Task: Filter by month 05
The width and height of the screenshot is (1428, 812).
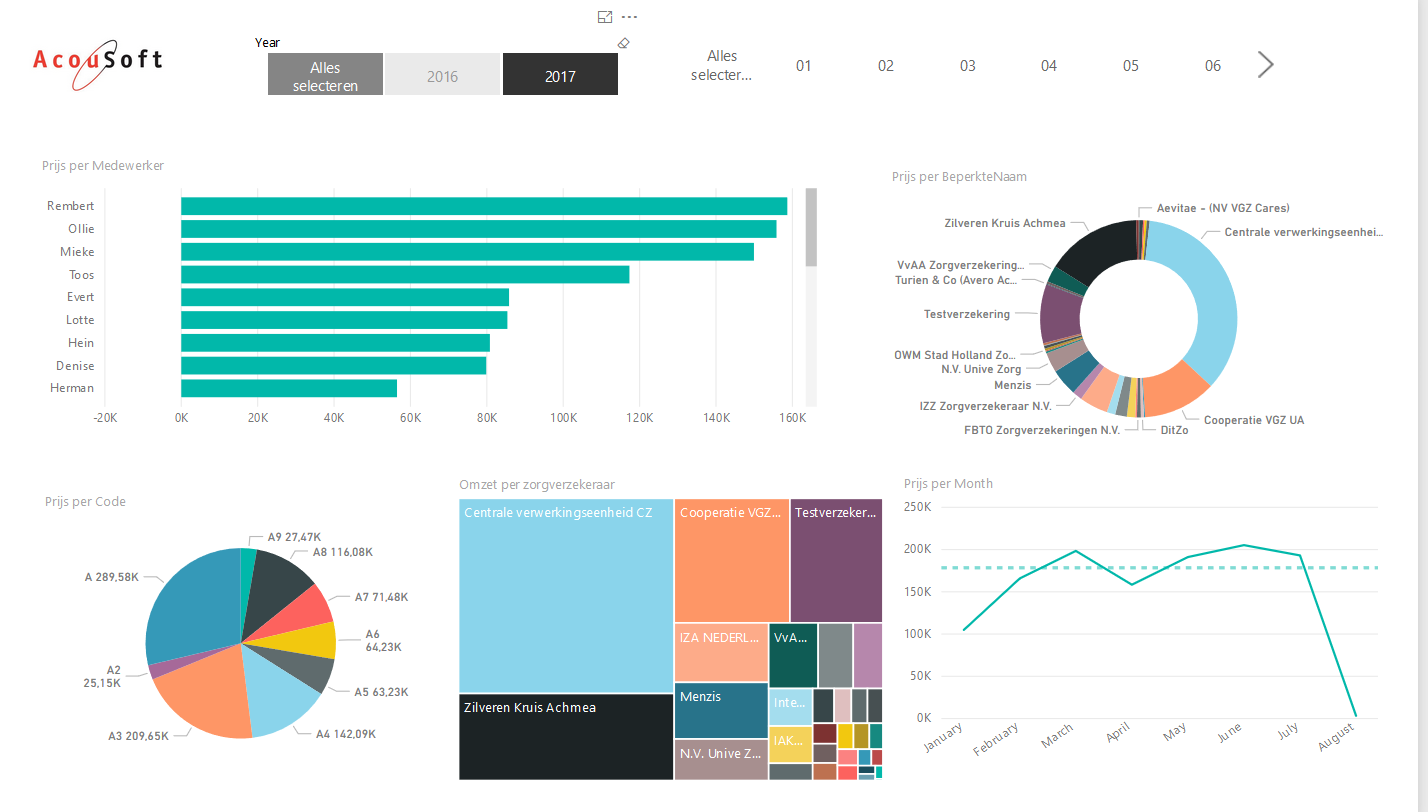Action: point(1131,66)
